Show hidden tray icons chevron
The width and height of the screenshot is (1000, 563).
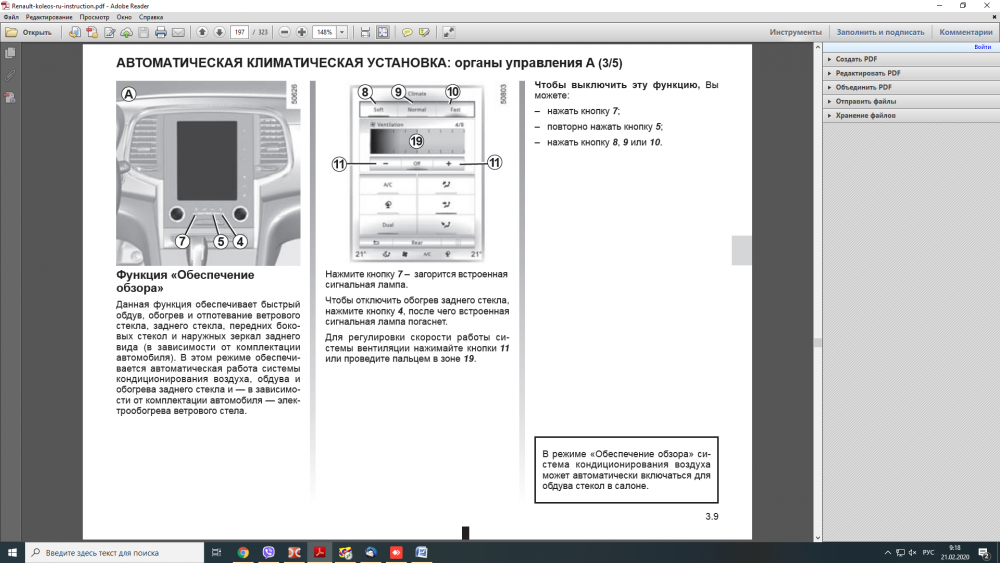click(x=888, y=552)
